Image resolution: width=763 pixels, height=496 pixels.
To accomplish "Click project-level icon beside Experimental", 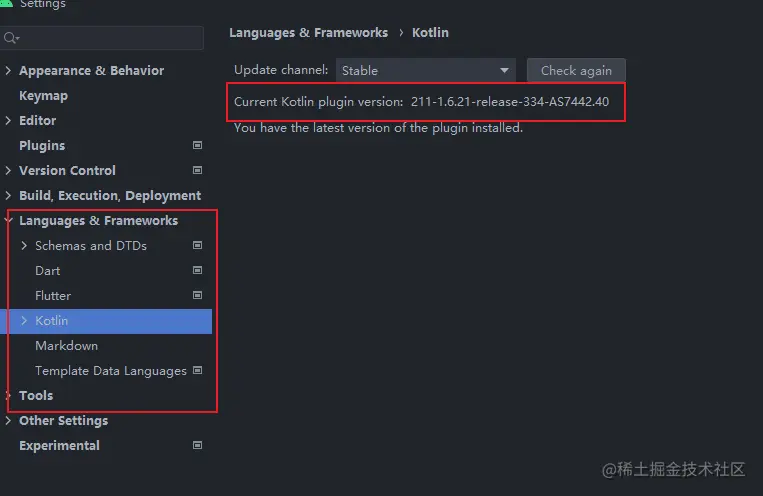I will 197,445.
